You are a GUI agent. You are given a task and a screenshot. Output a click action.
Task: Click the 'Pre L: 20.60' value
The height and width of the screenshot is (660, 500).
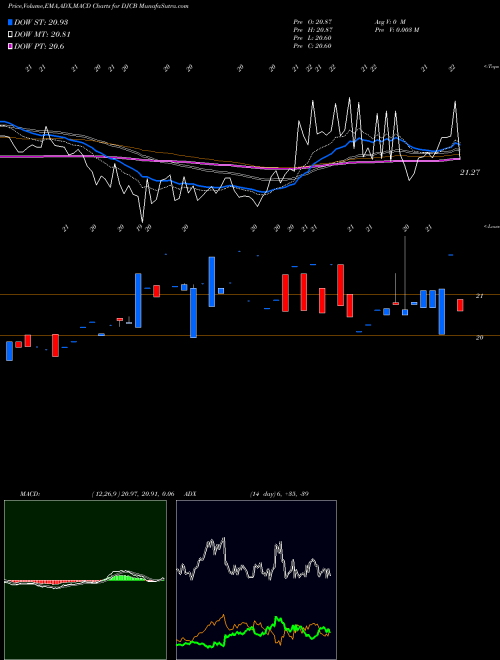click(313, 38)
